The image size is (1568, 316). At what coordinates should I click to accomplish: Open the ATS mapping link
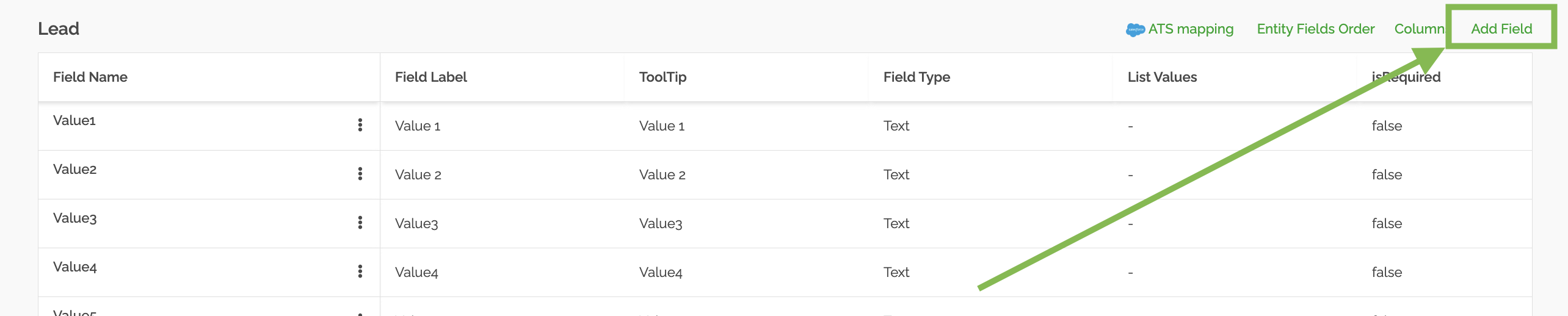coord(1191,29)
